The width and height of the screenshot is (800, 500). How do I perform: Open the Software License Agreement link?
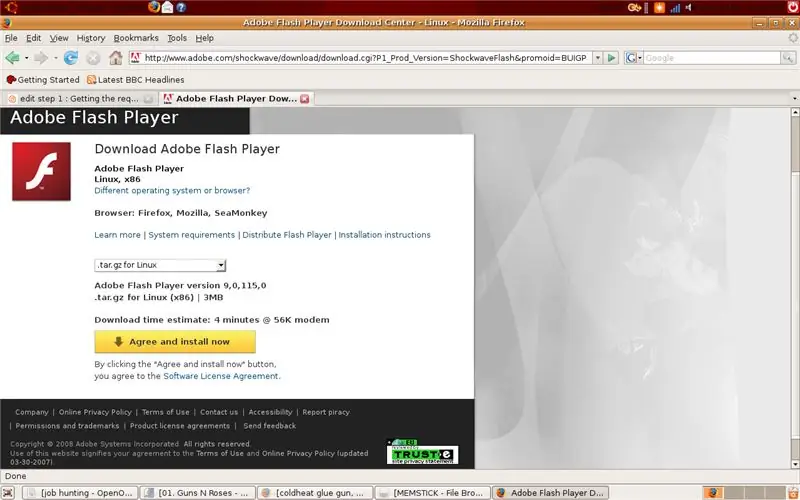click(x=221, y=376)
